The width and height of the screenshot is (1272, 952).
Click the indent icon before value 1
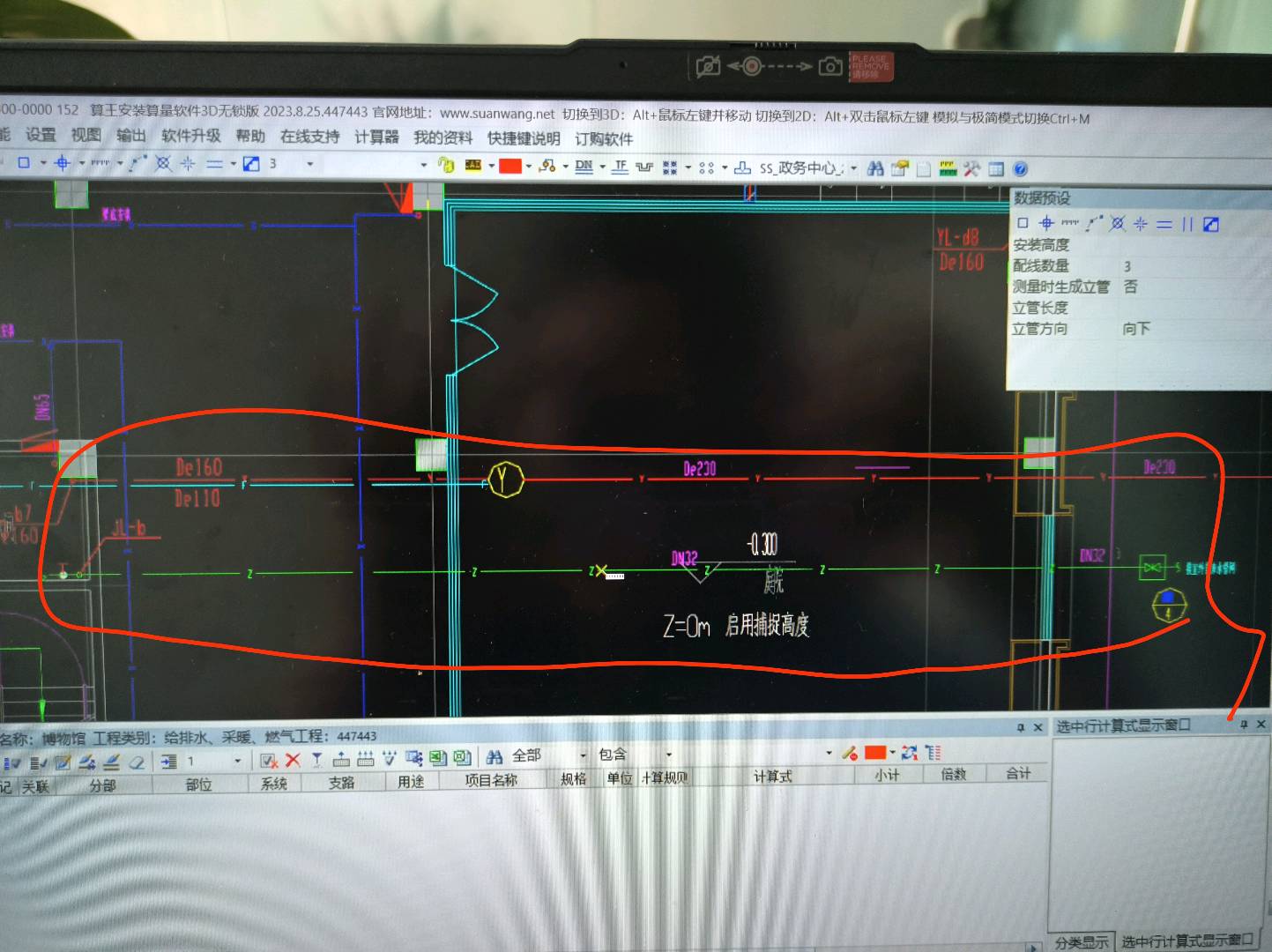(x=169, y=762)
